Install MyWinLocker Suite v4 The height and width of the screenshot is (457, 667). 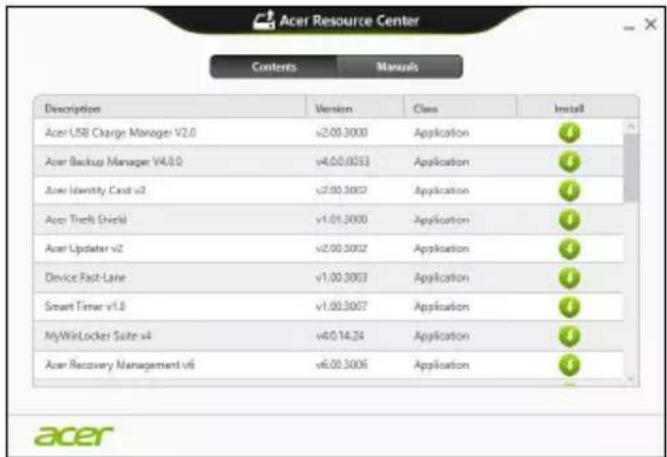tap(569, 336)
